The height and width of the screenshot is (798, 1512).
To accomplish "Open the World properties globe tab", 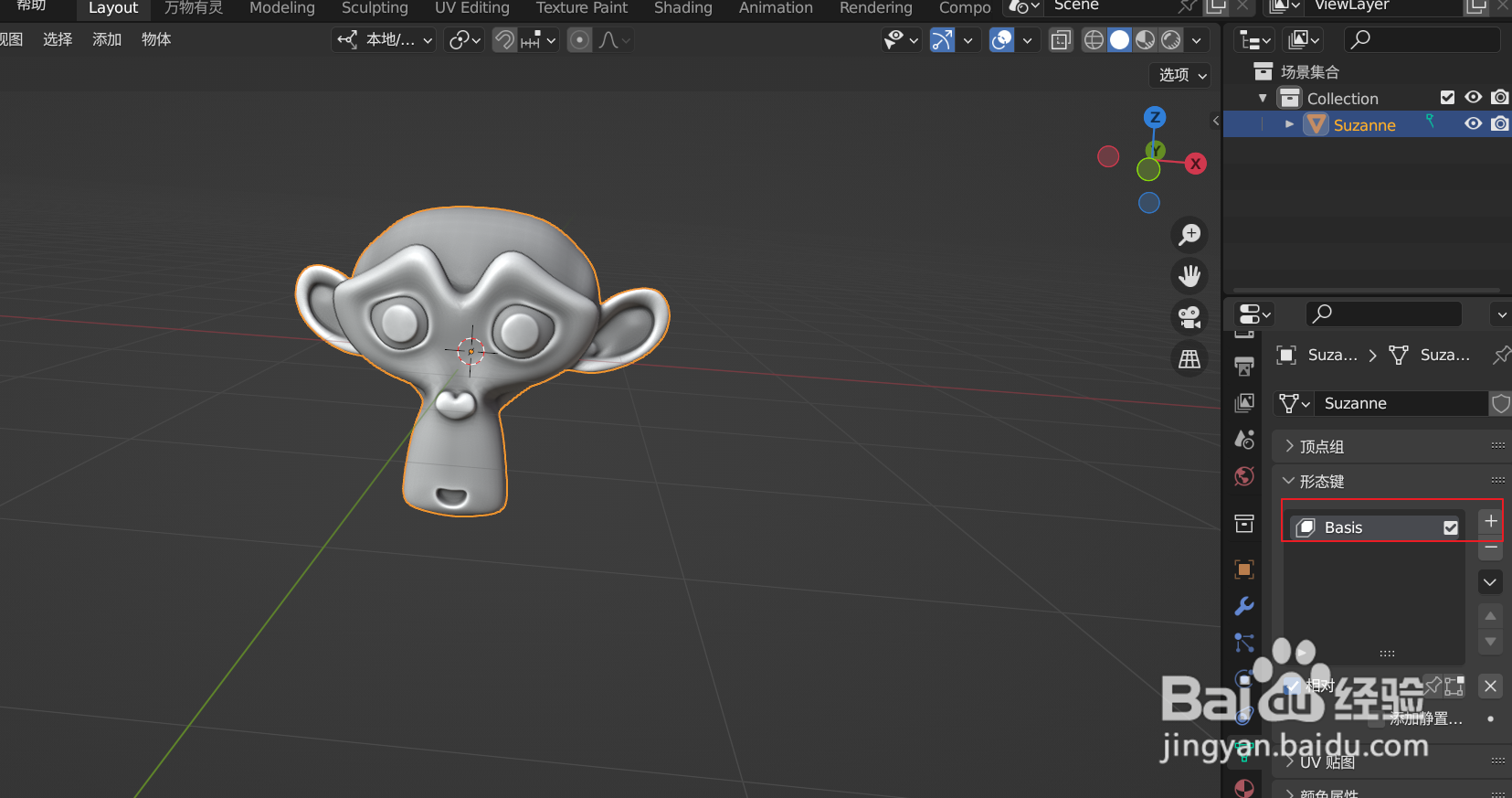I will point(1244,476).
